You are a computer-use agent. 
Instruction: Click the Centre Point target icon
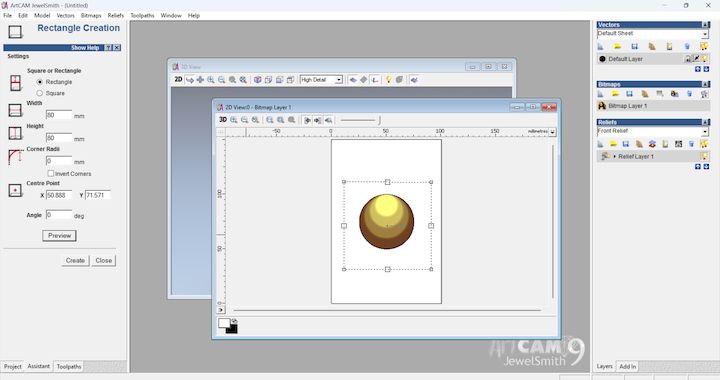(15, 190)
